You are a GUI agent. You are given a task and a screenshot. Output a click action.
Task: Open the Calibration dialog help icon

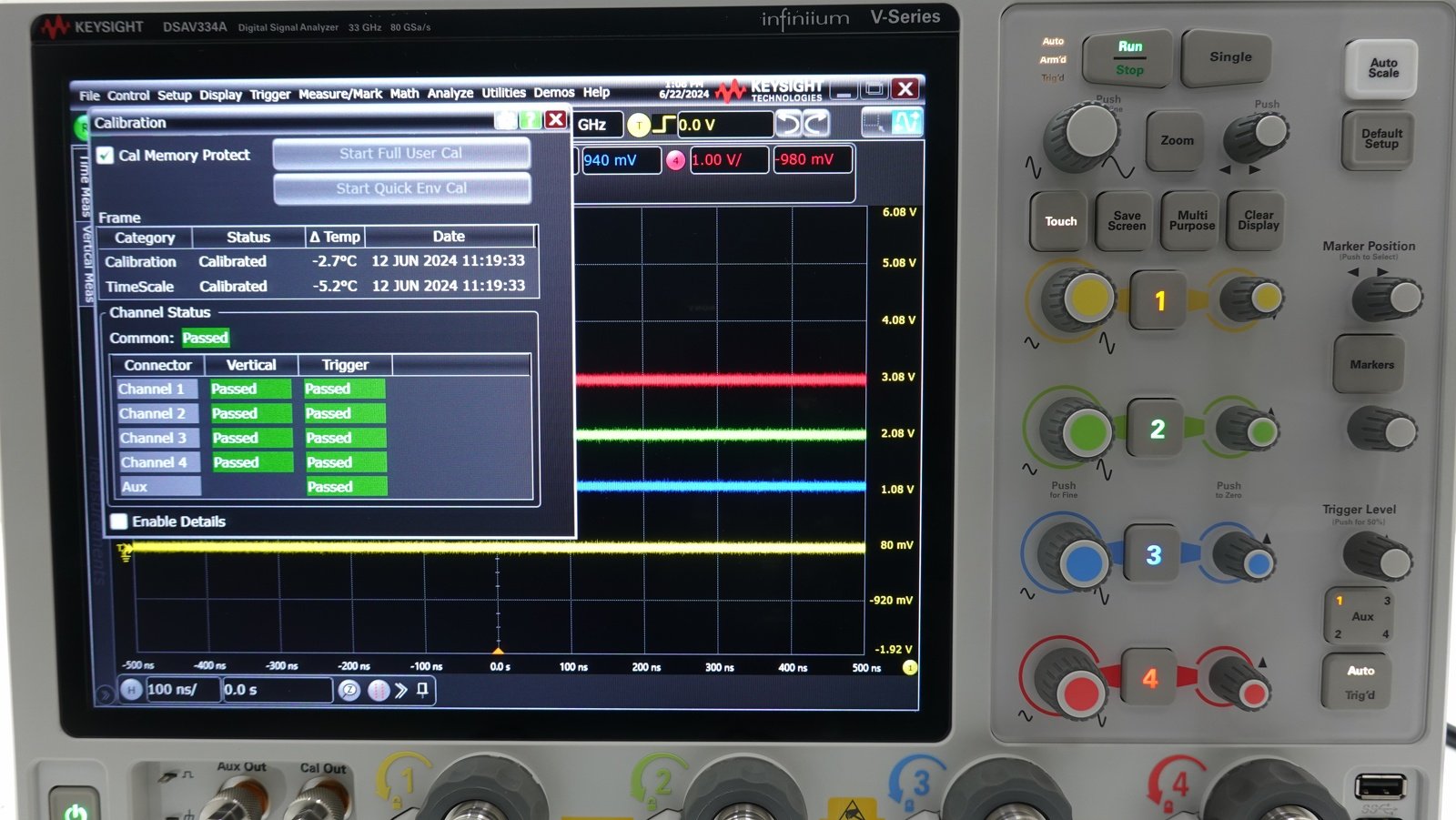(531, 120)
